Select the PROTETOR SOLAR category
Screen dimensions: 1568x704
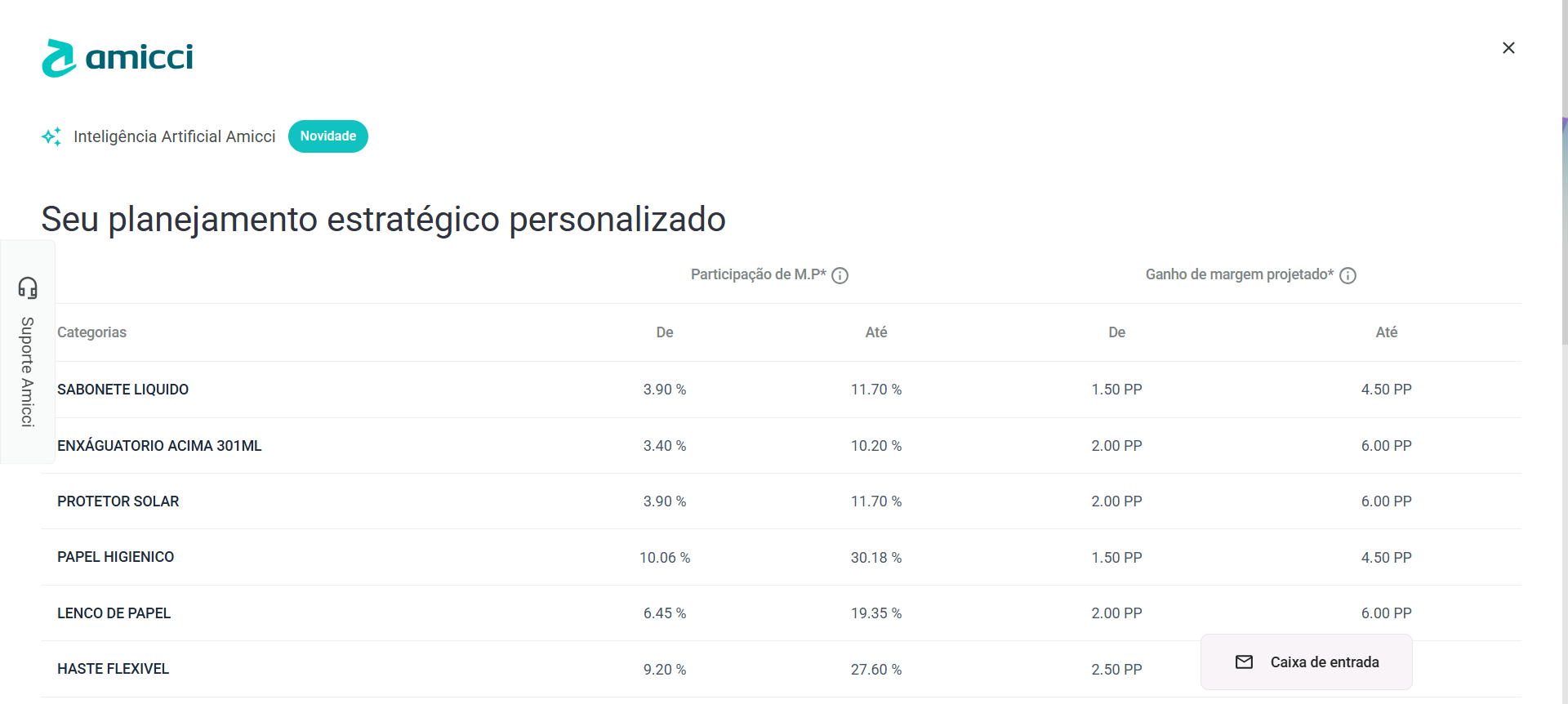click(118, 501)
